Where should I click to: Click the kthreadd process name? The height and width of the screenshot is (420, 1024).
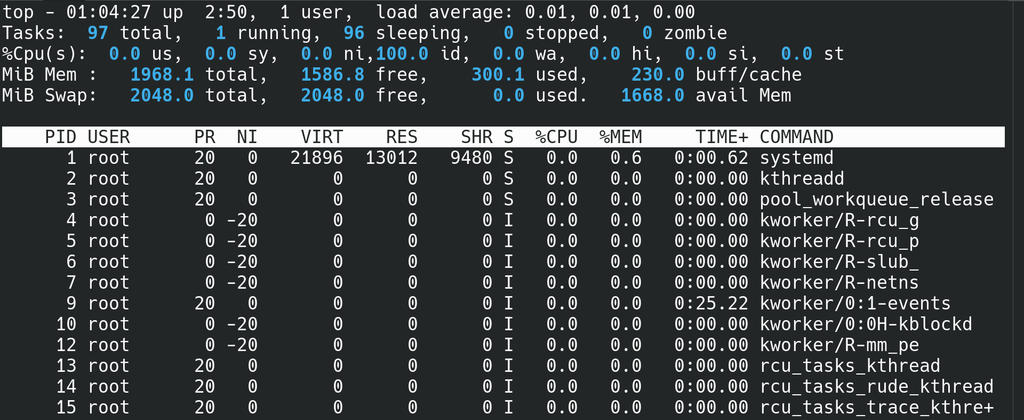tap(802, 179)
